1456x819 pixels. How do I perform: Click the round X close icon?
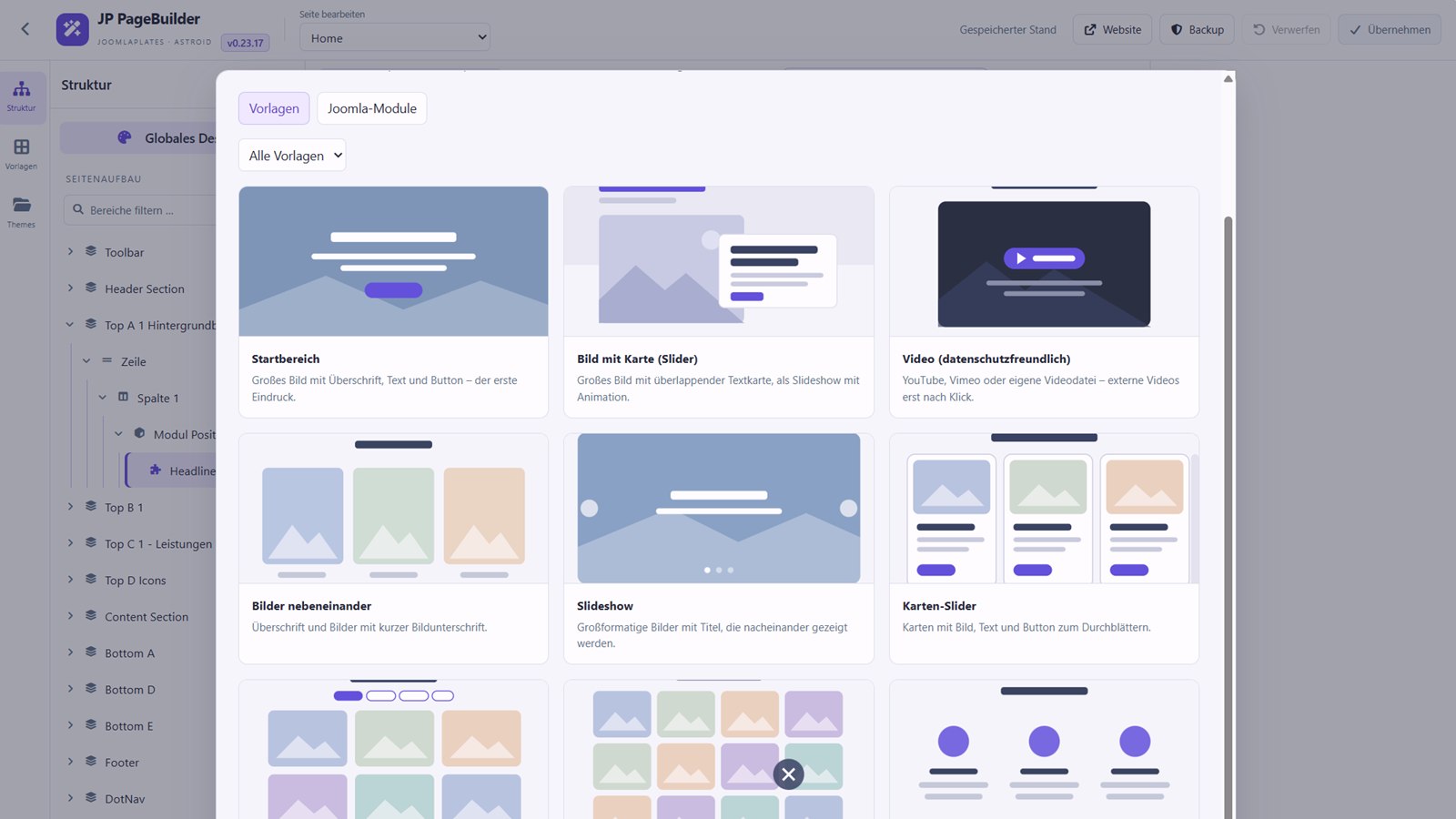click(x=789, y=774)
